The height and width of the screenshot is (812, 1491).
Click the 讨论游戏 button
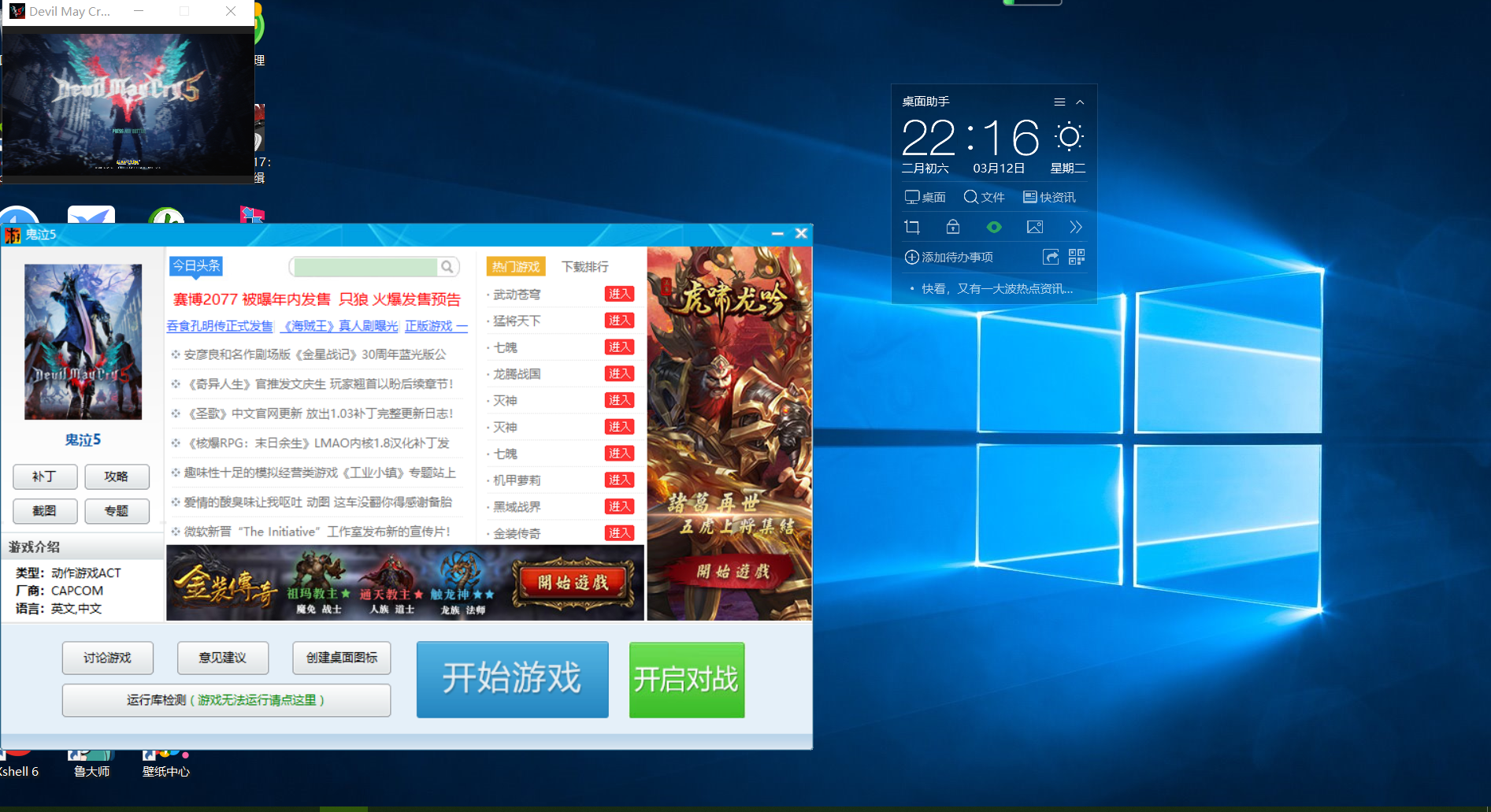pos(108,658)
